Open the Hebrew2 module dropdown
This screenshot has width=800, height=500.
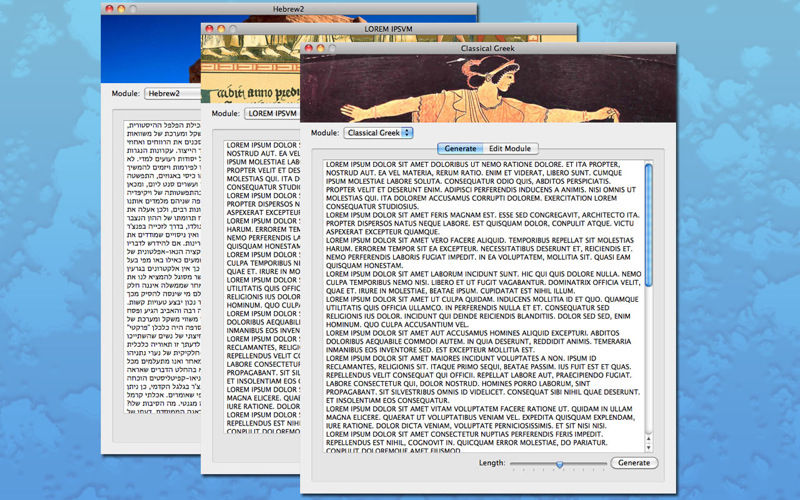172,93
